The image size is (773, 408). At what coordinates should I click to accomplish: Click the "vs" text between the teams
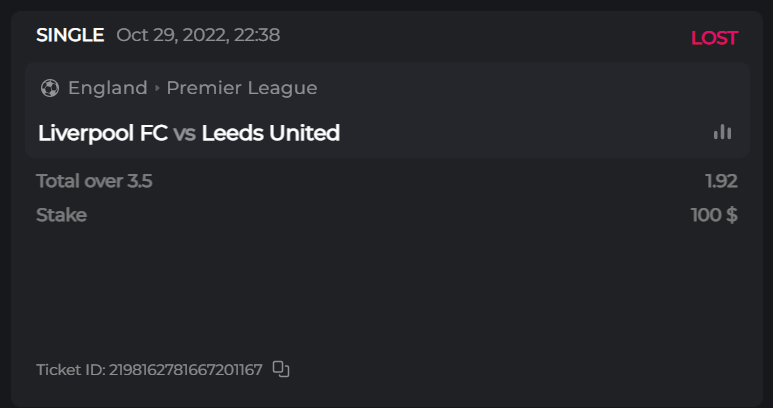184,133
